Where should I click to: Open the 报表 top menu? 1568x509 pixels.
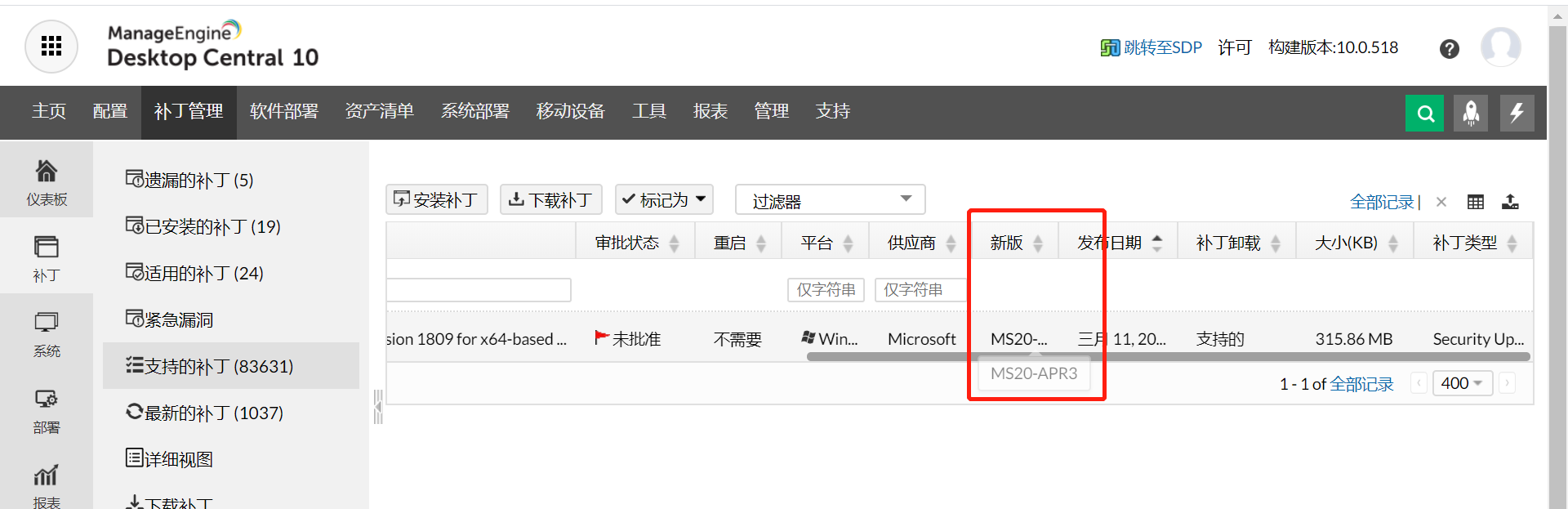[x=710, y=111]
